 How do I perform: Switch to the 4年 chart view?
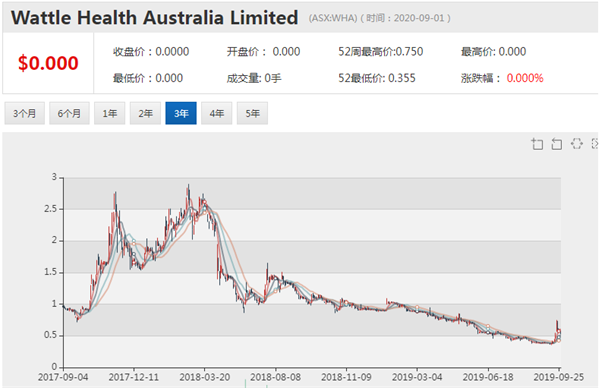point(217,113)
